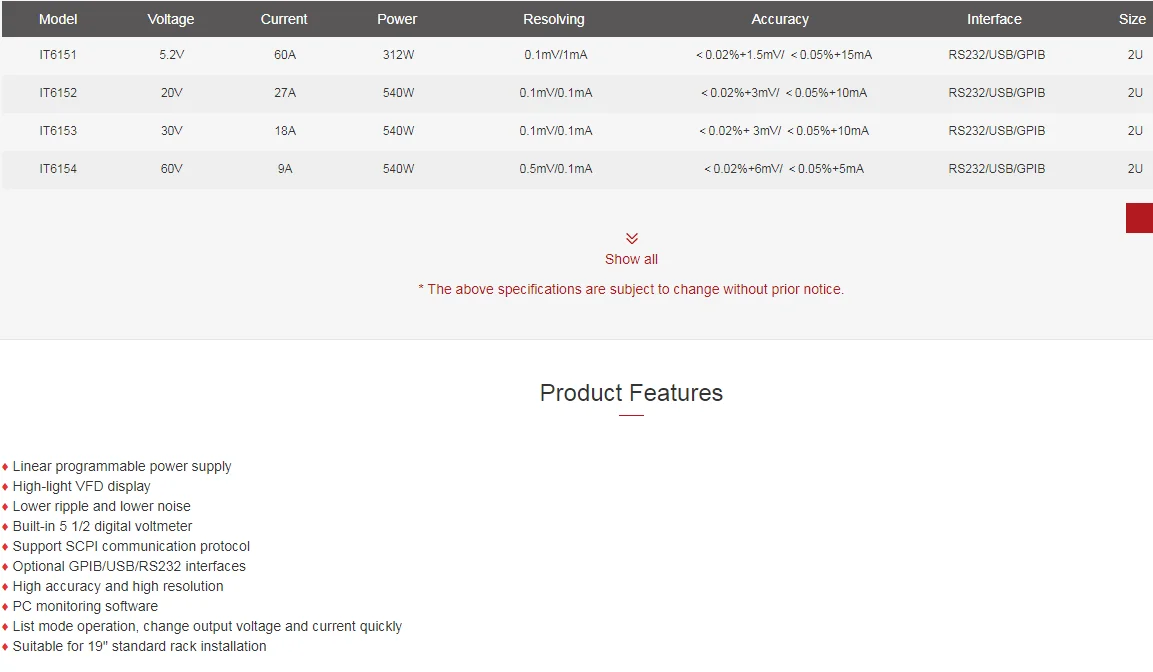Click the Power column header

(x=397, y=19)
